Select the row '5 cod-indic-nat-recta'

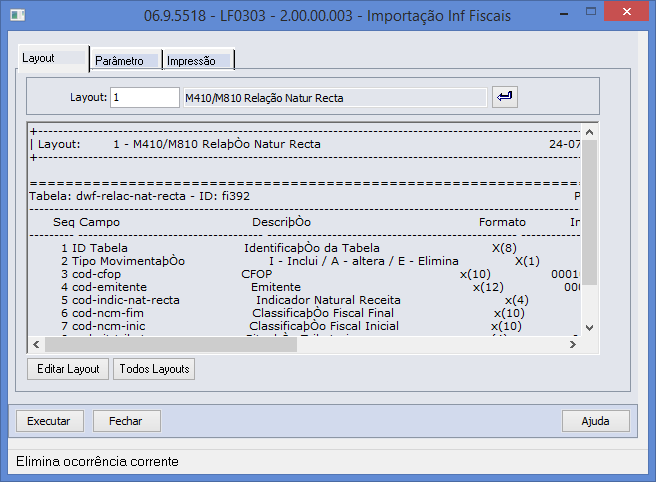click(x=304, y=300)
